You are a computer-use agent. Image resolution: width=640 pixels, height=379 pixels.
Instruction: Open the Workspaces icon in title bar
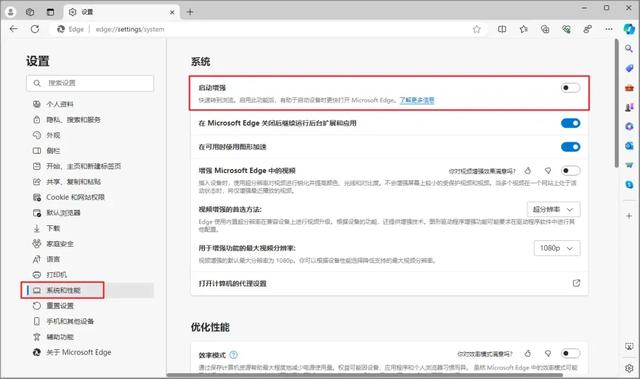pyautogui.click(x=30, y=12)
